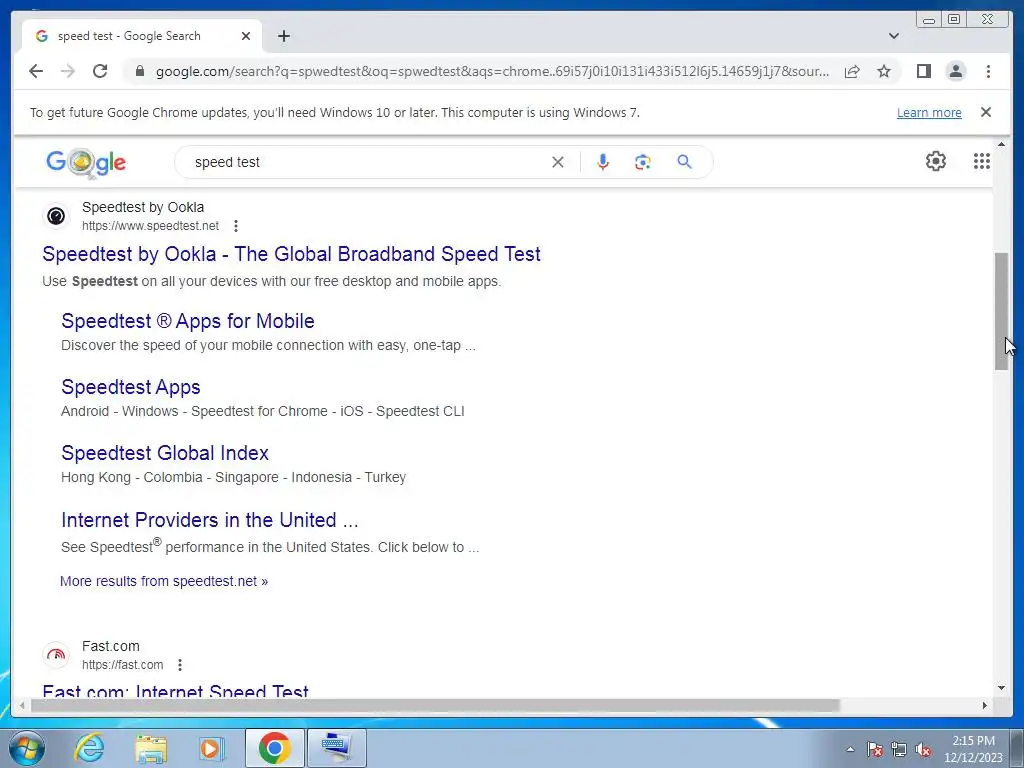This screenshot has width=1024, height=768.
Task: Open the Speedtest Apps link
Action: point(131,387)
